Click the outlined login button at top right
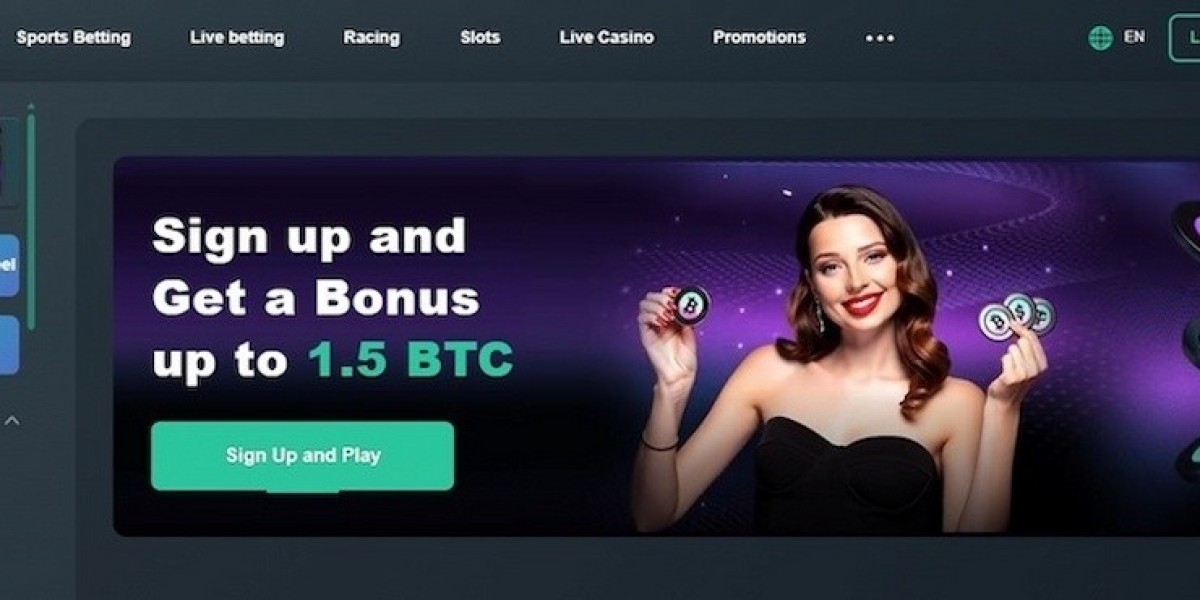Screen dimensions: 1200x600 [x=1185, y=38]
